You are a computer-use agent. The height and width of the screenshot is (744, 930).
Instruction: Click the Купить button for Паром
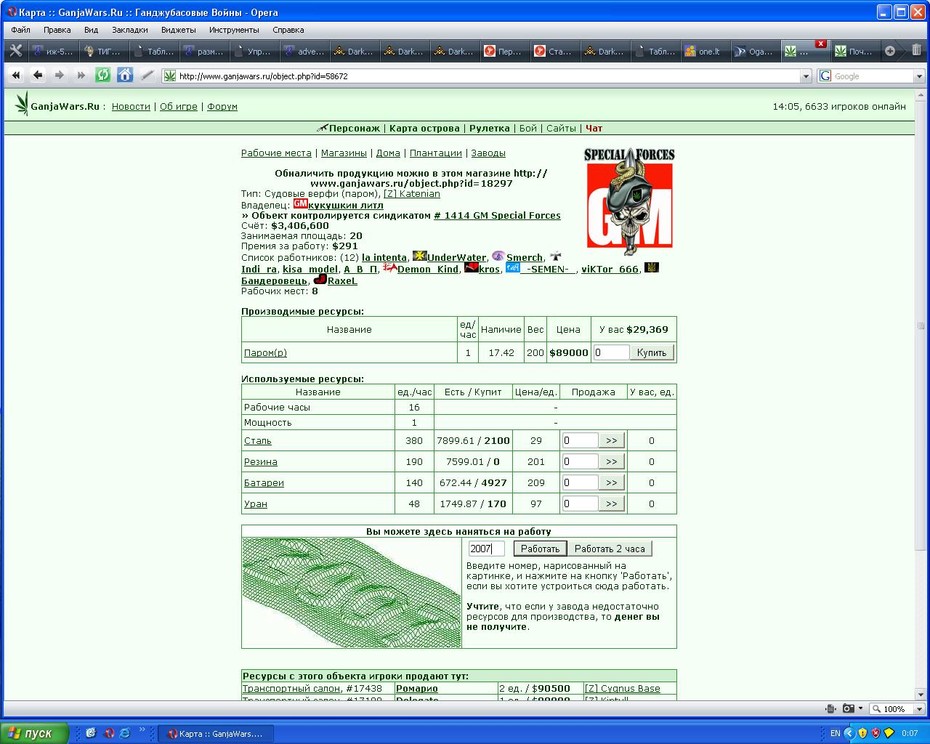[651, 352]
